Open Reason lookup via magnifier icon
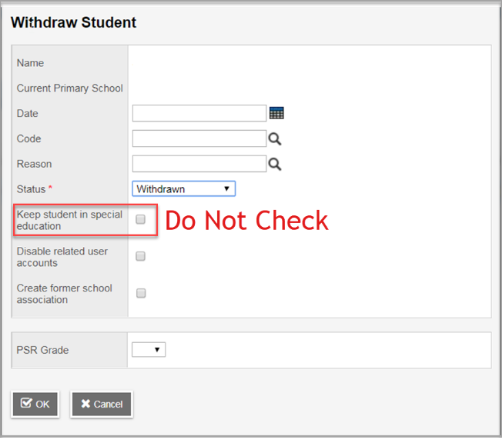Viewport: 502px width, 438px height. pos(275,164)
